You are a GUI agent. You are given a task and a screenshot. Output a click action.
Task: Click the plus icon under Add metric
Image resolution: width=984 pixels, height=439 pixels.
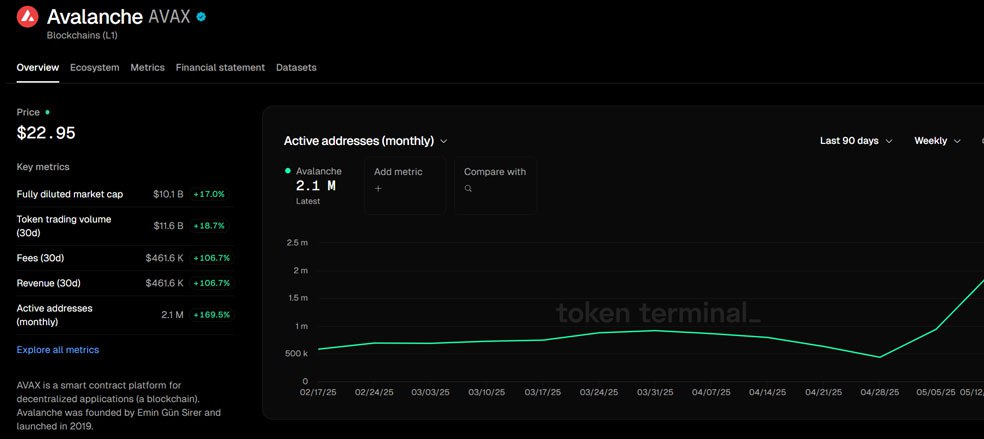click(378, 188)
